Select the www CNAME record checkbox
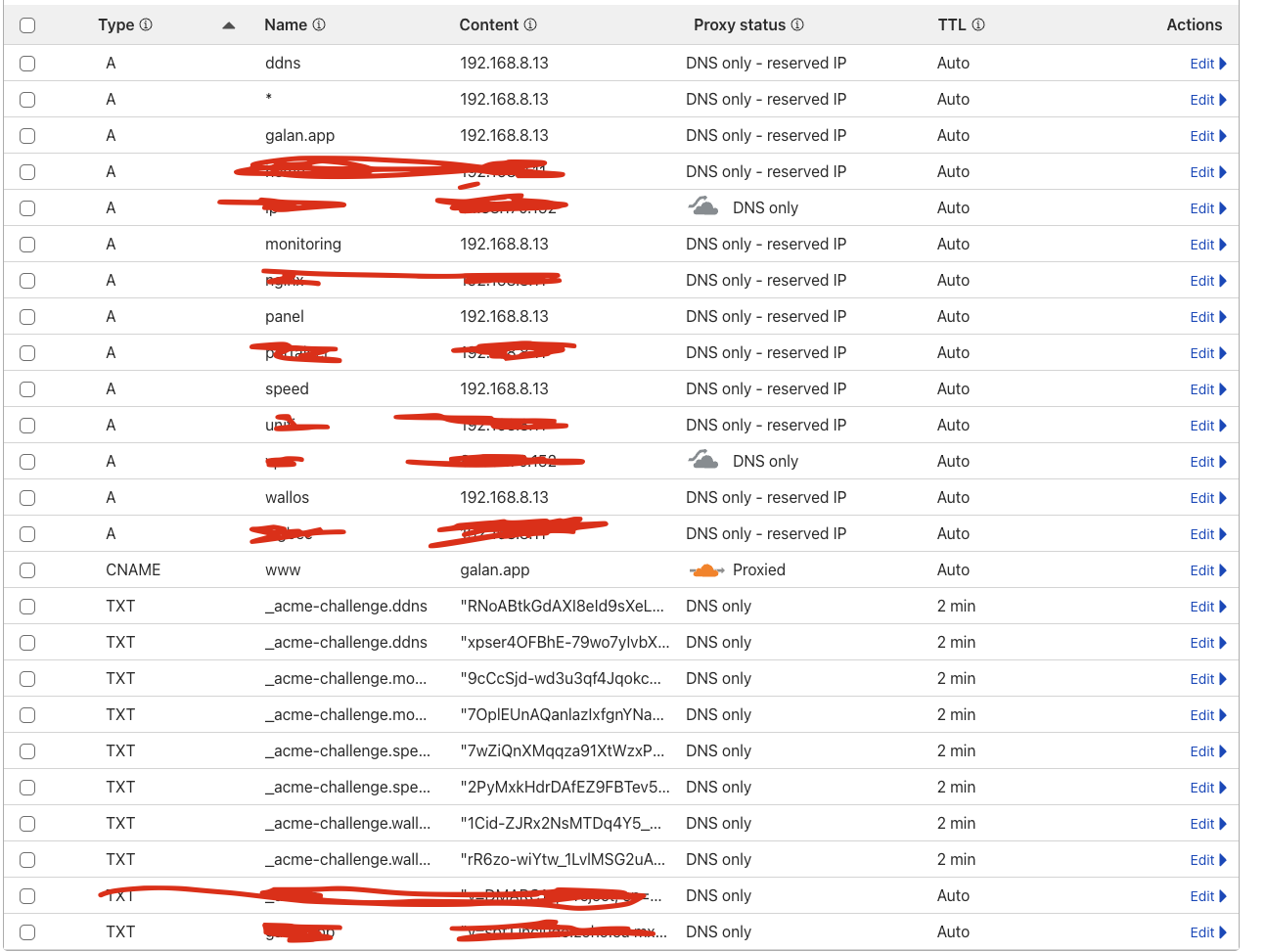The image size is (1266, 952). pos(27,570)
